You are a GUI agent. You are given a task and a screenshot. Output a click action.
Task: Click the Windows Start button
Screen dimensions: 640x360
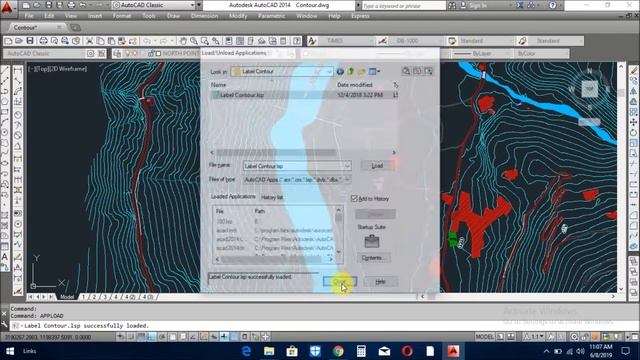(x=10, y=351)
